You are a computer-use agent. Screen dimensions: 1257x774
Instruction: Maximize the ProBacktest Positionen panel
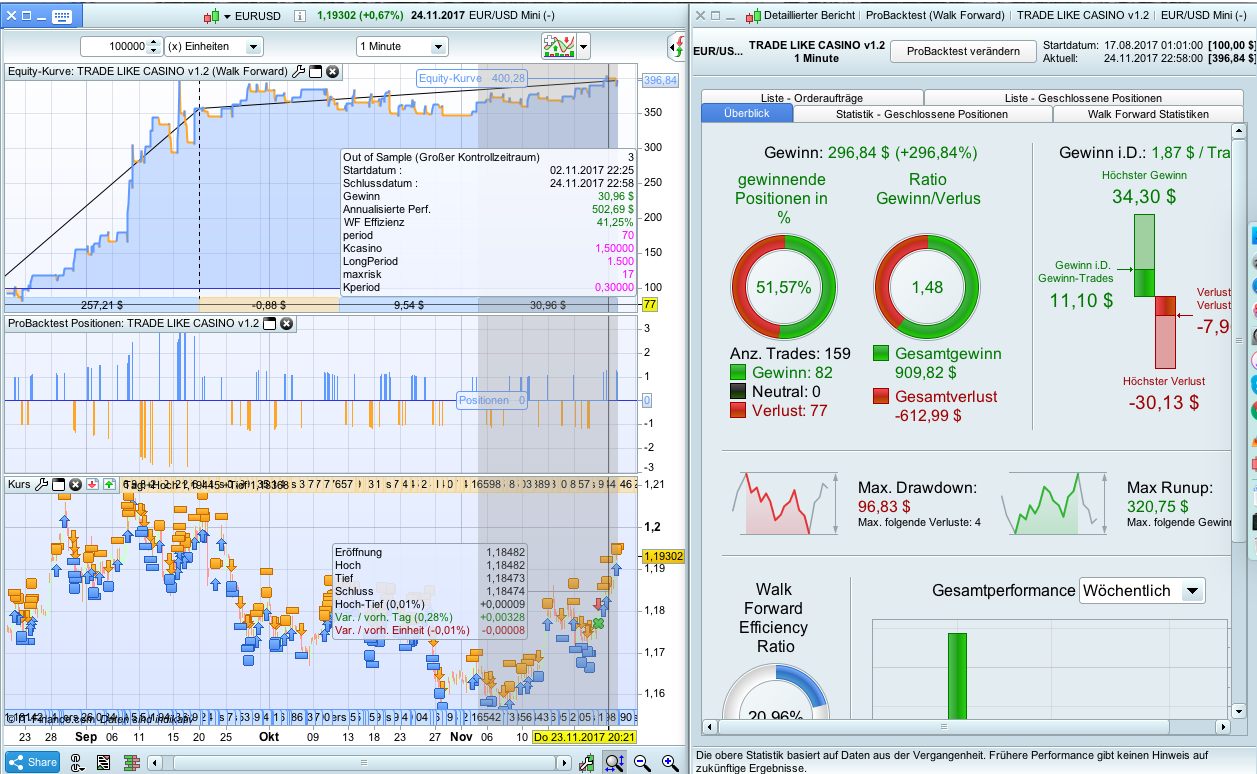[x=269, y=324]
